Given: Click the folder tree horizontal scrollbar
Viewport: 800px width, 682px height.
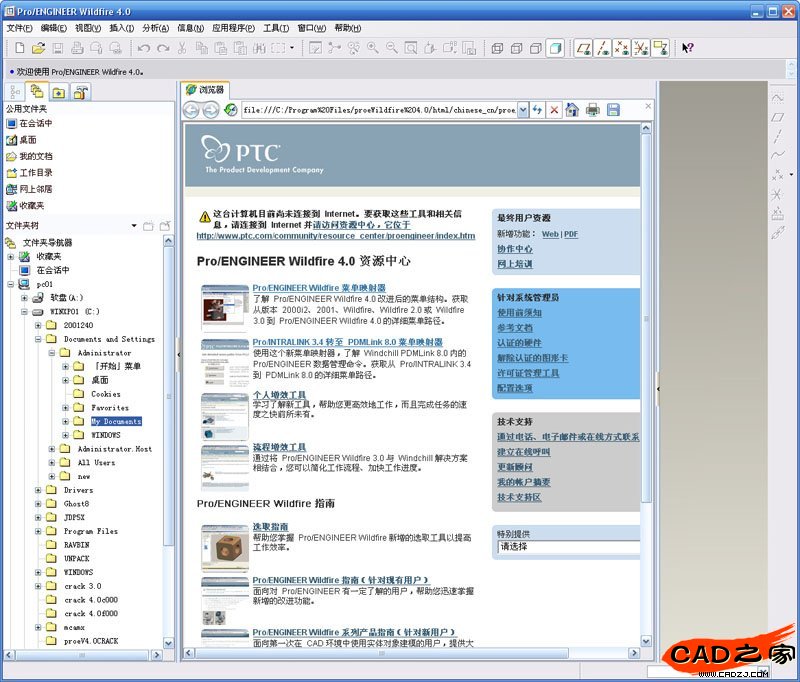Looking at the screenshot, I should [83, 654].
